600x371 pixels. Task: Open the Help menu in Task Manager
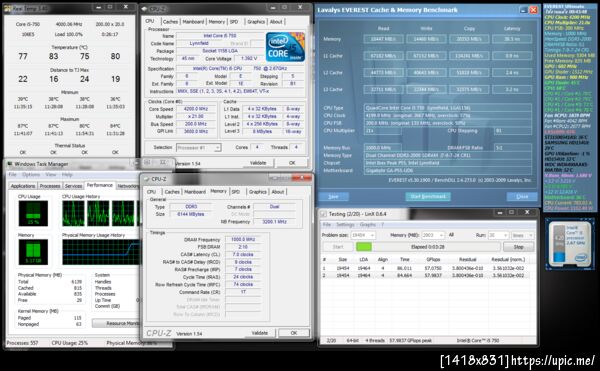[x=67, y=175]
